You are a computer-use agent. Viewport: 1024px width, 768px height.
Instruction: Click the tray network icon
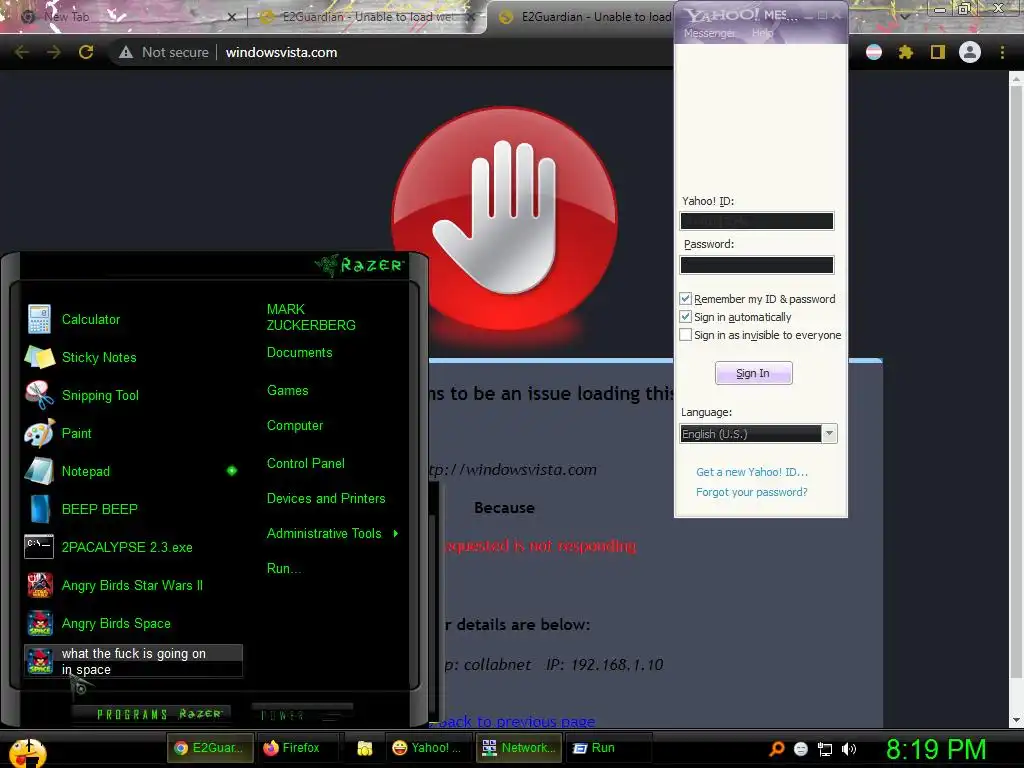click(x=825, y=749)
